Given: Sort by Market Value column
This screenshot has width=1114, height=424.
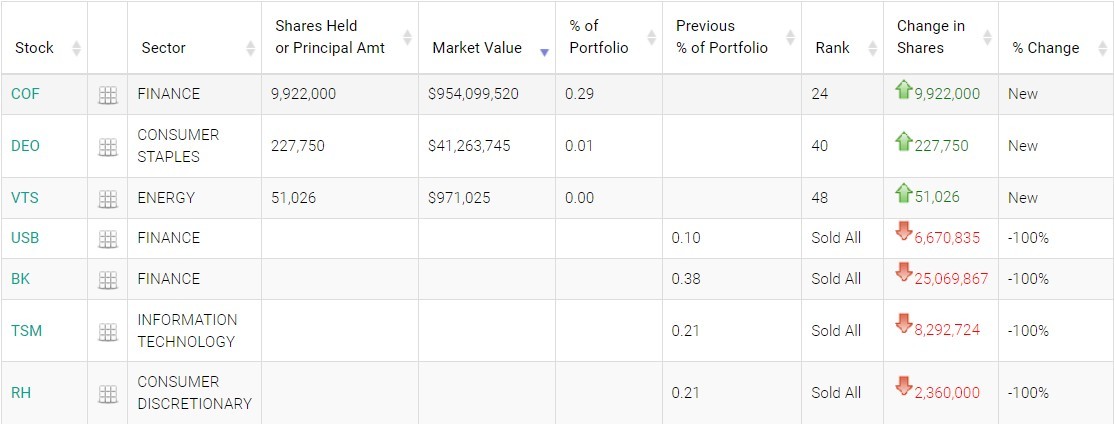Looking at the screenshot, I should (477, 48).
